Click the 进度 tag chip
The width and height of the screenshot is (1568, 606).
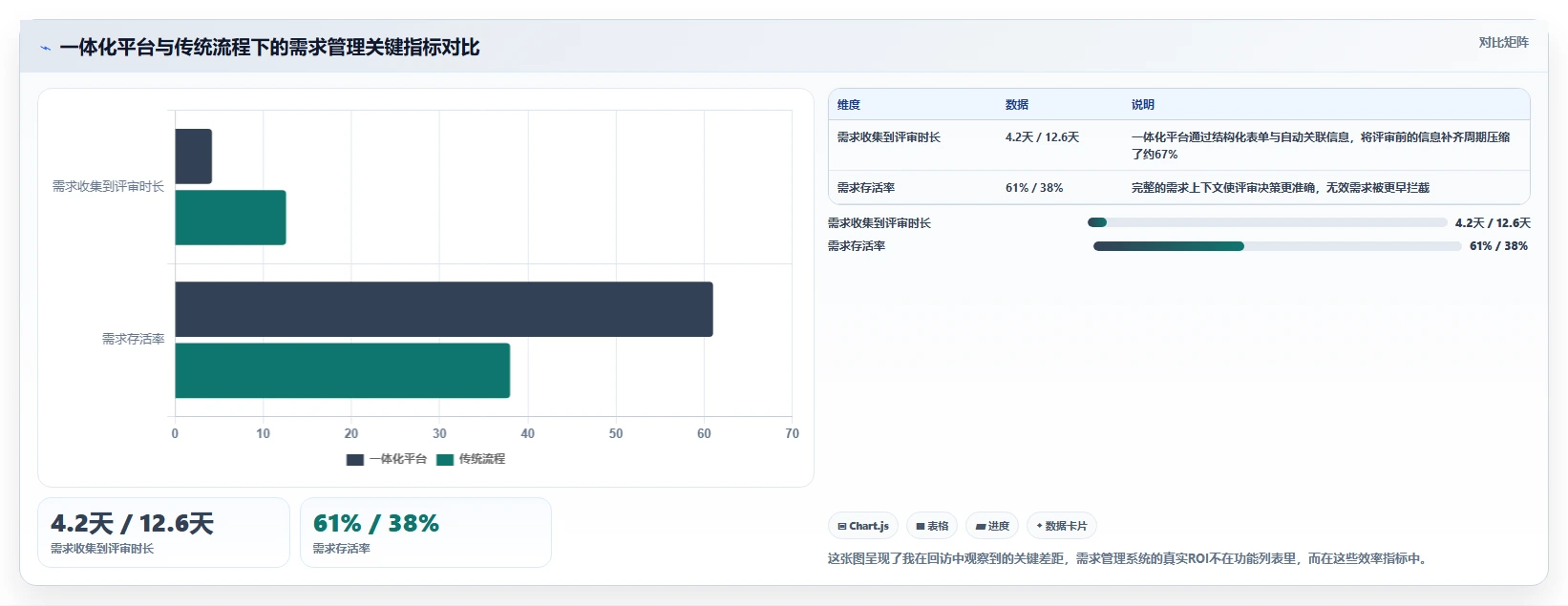tap(992, 526)
